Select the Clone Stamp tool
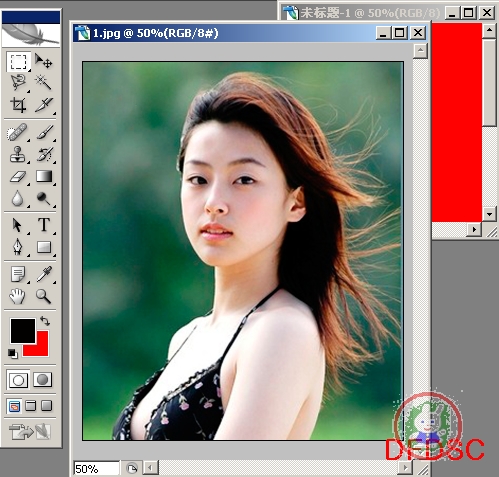499x477 pixels. tap(18, 154)
